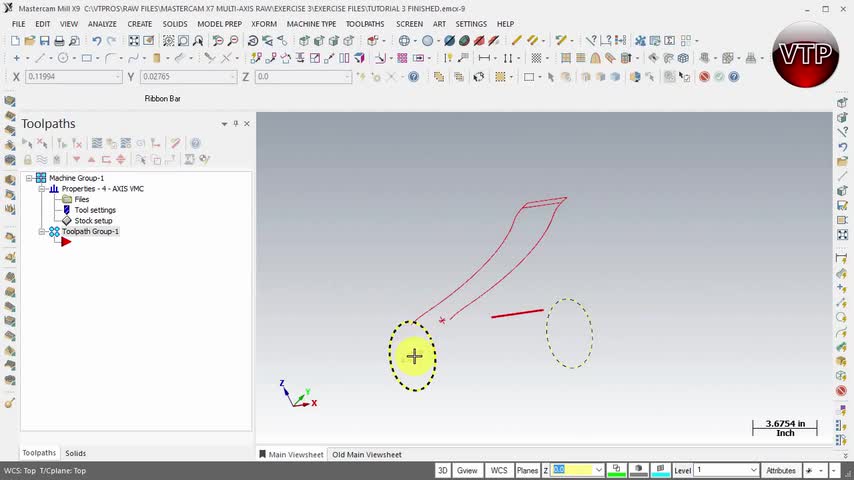Pin the Toolpaths panel with auto-hide pushpin

(236, 124)
